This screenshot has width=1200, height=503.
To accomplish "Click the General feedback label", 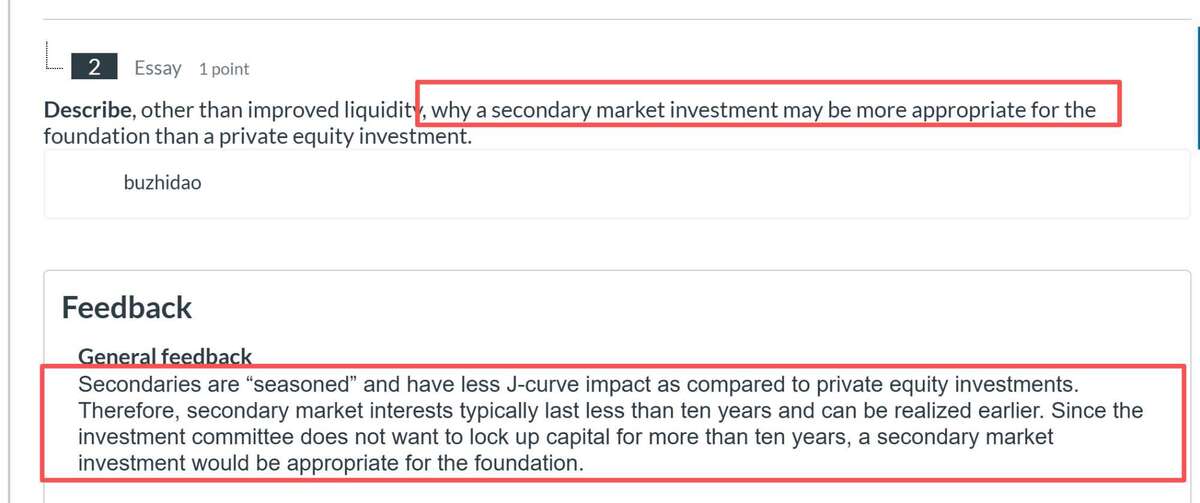I will point(165,356).
